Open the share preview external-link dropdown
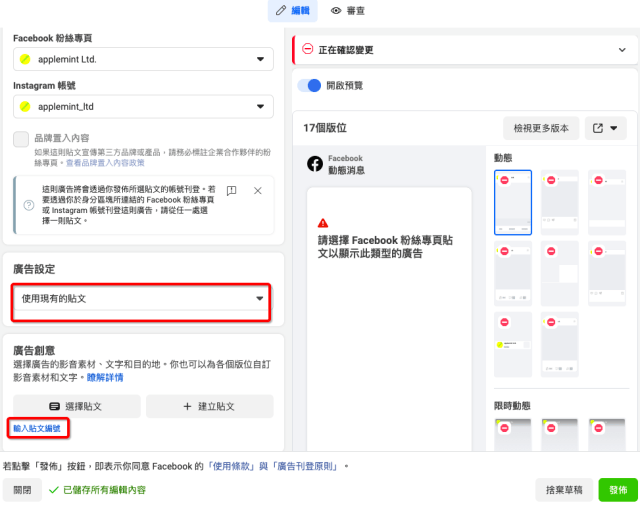640x505 pixels. (605, 128)
